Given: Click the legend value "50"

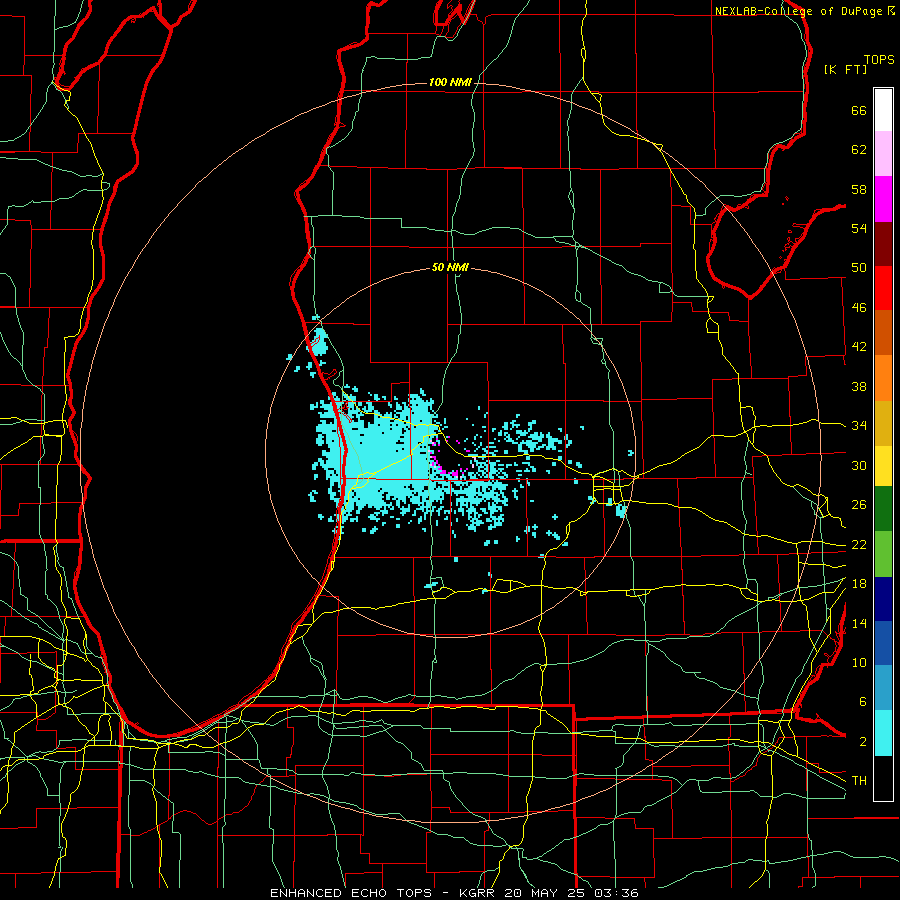Looking at the screenshot, I should [x=859, y=268].
